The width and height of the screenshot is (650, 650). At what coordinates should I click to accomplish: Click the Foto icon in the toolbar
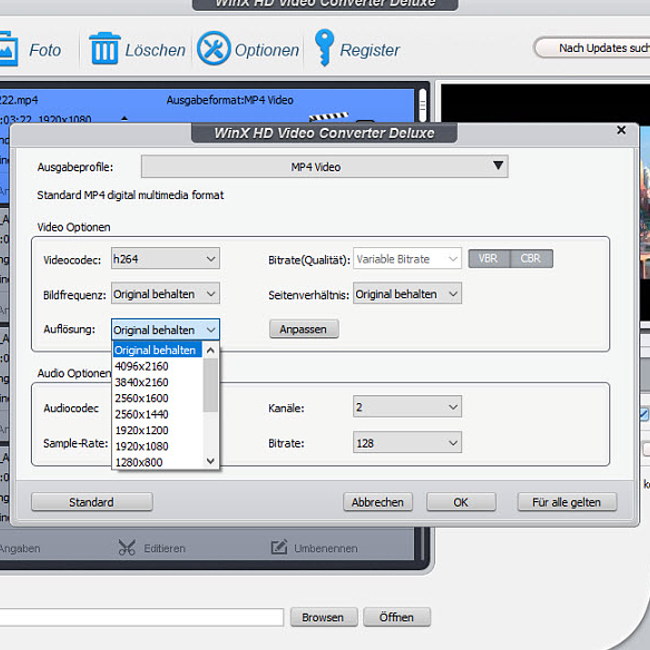8,48
